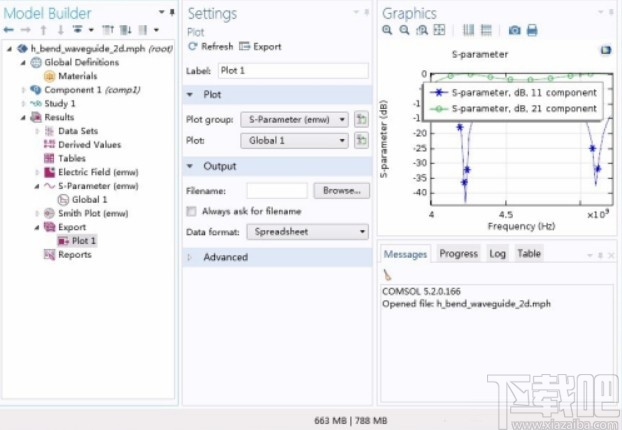Take an image snapshot of the plot
The image size is (622, 430).
coord(514,30)
